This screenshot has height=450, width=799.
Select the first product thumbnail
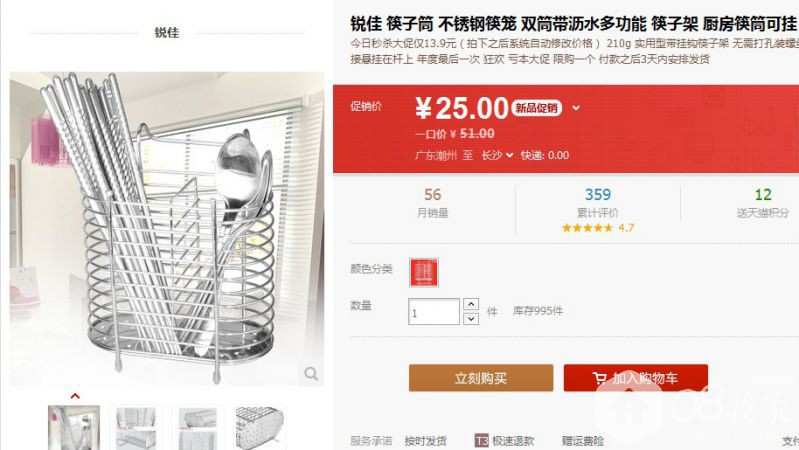(x=74, y=428)
